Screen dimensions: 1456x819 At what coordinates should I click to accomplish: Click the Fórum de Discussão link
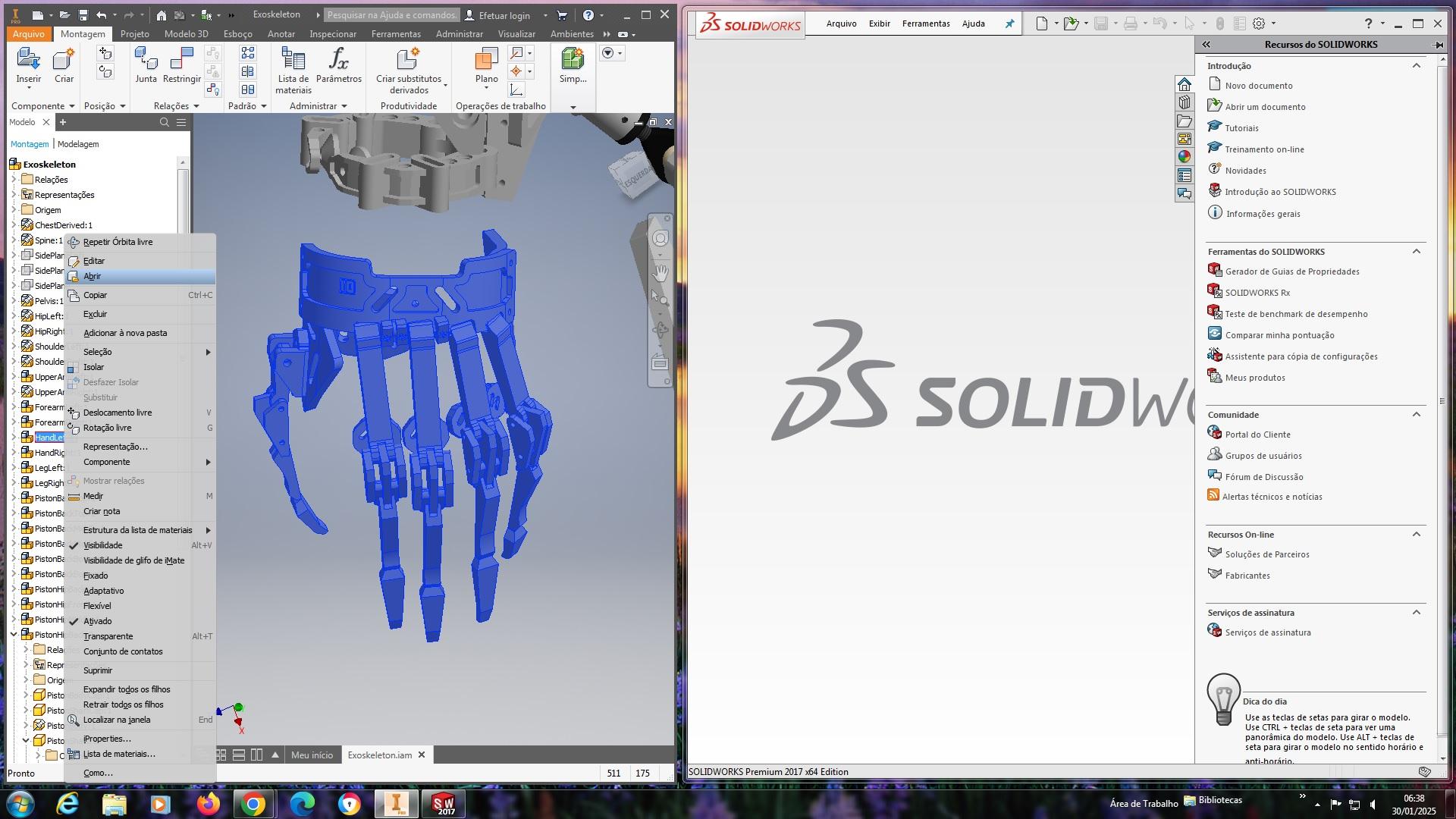1263,477
